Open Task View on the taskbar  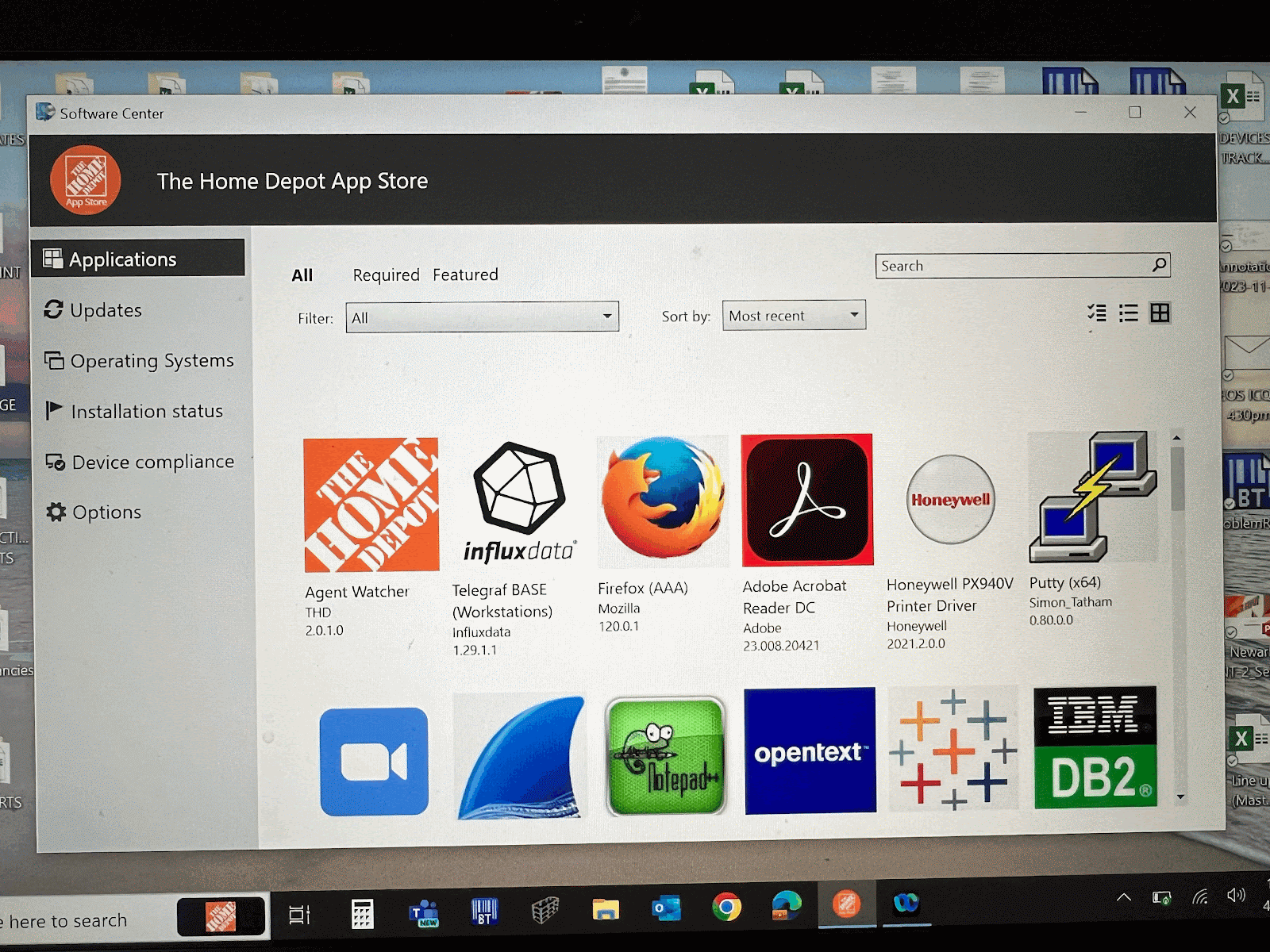point(299,915)
